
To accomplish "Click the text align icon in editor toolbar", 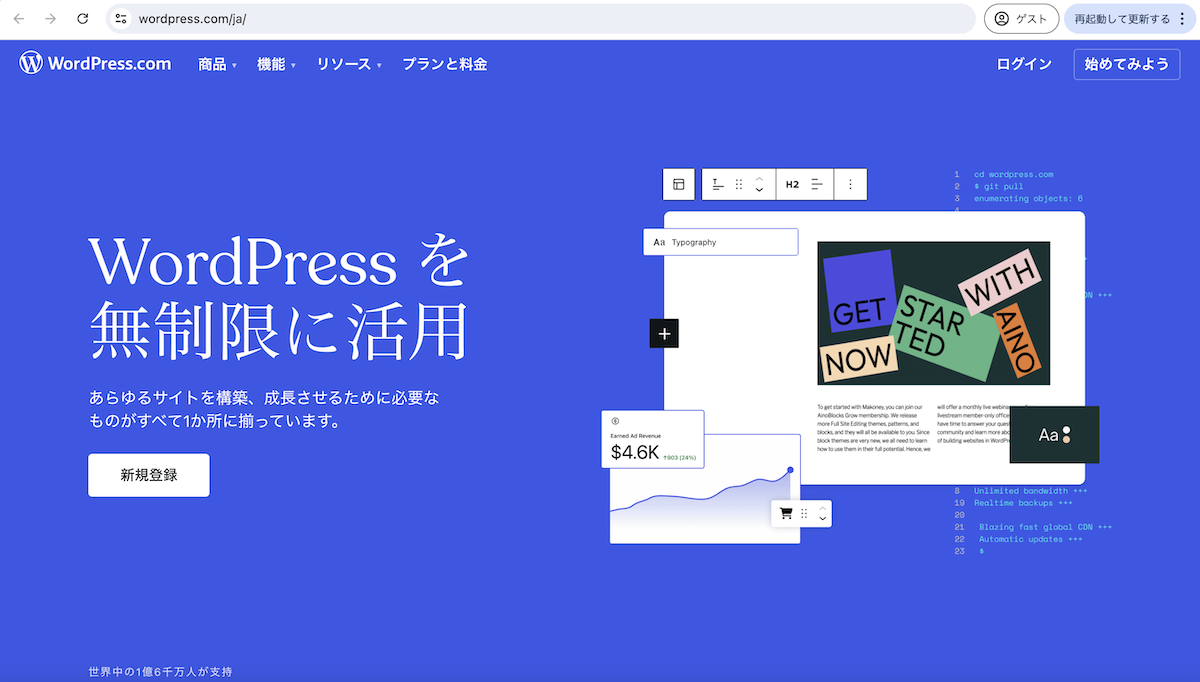I will click(718, 184).
